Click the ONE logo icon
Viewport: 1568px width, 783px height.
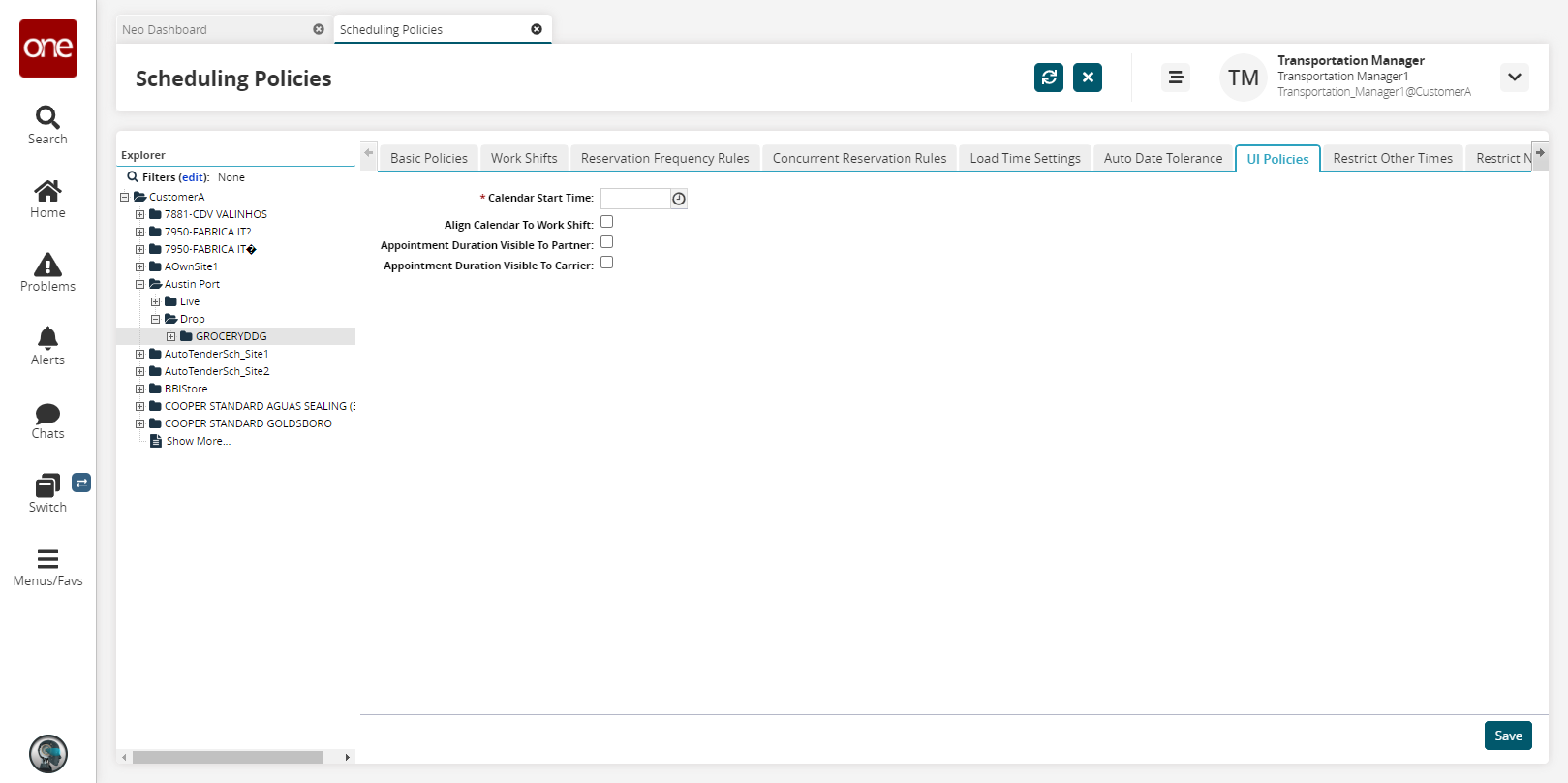click(48, 48)
